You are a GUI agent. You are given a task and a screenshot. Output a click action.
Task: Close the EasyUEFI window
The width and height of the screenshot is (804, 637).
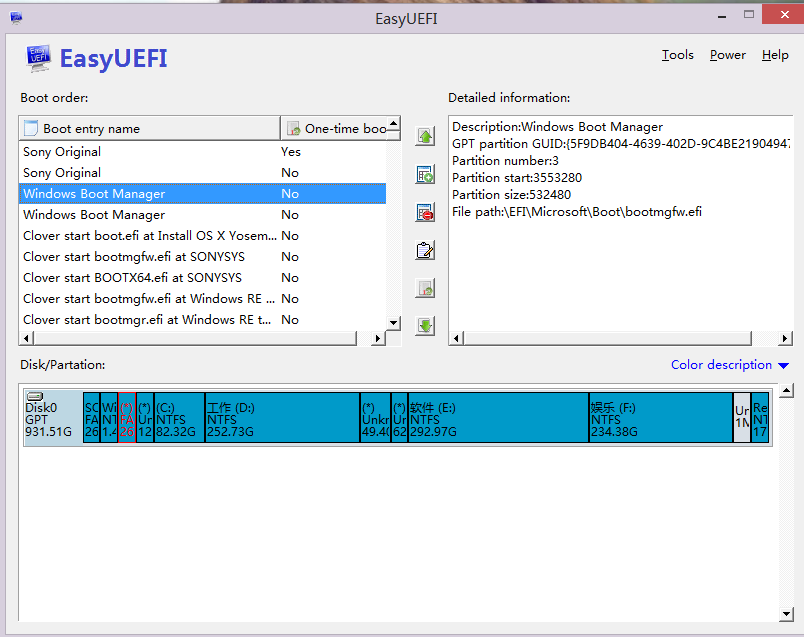click(x=783, y=15)
